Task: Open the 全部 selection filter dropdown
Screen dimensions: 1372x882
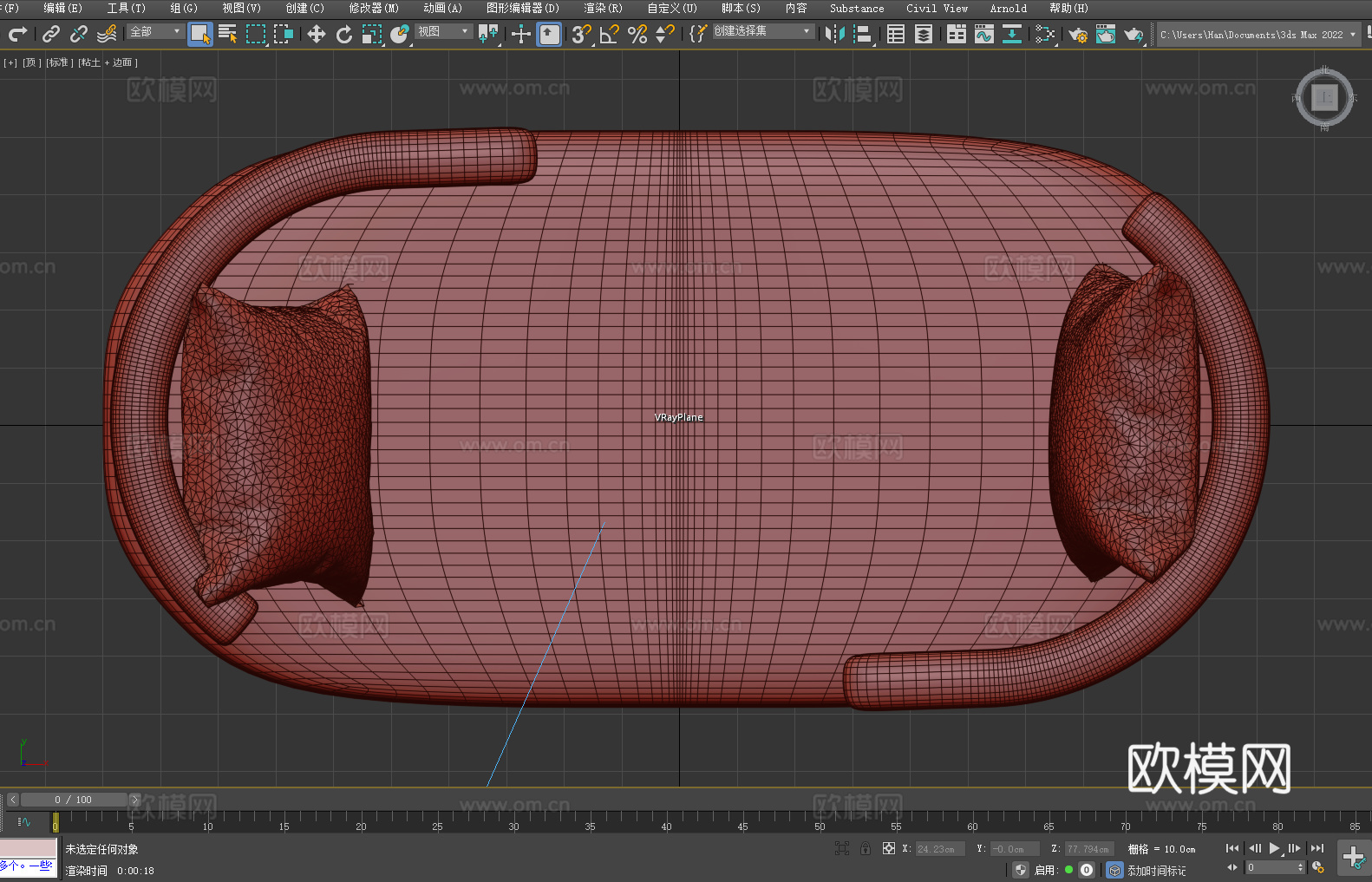Action: pyautogui.click(x=155, y=31)
